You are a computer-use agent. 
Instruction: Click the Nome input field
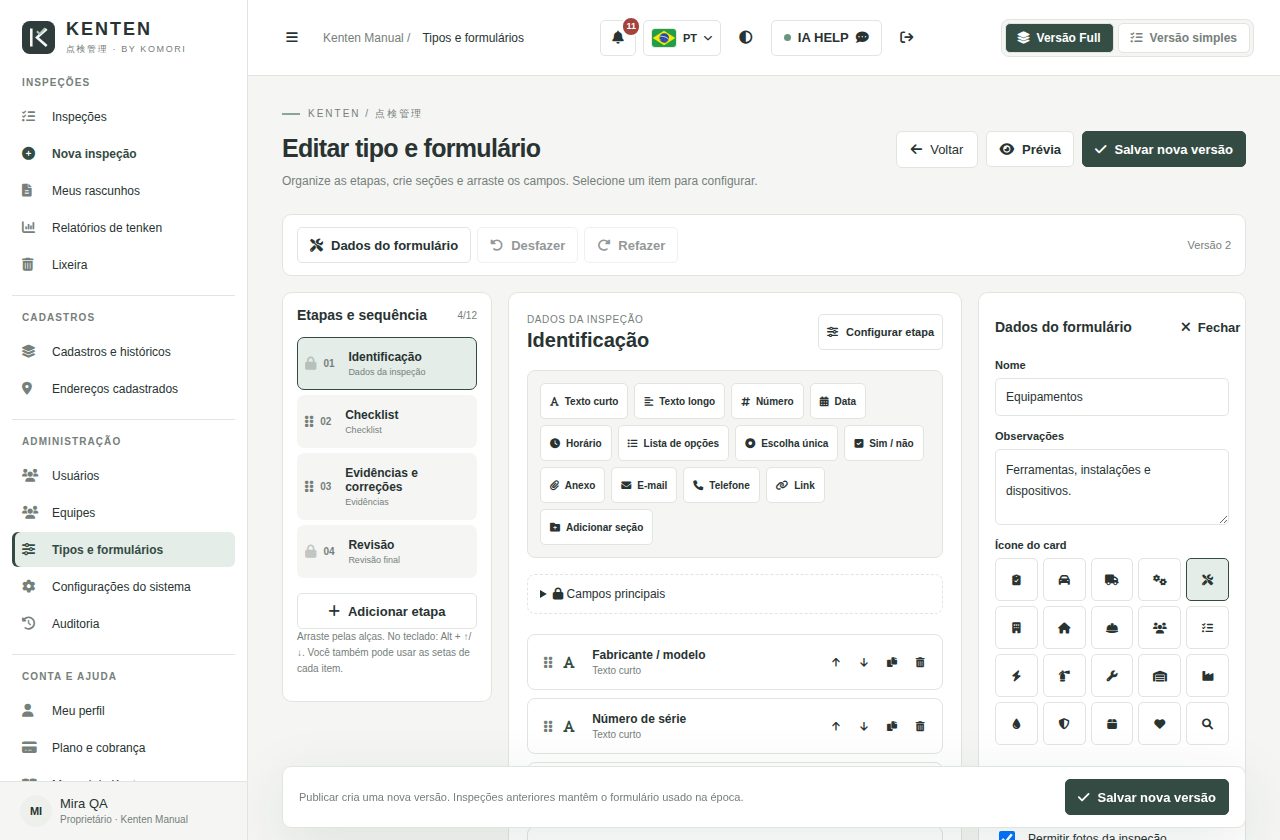1112,397
